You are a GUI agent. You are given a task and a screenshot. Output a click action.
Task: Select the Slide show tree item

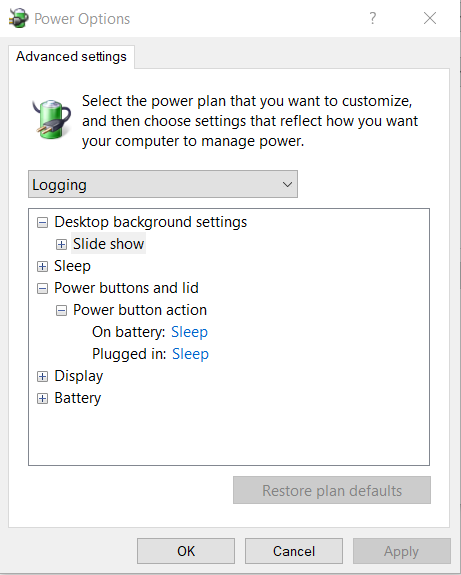pos(109,244)
